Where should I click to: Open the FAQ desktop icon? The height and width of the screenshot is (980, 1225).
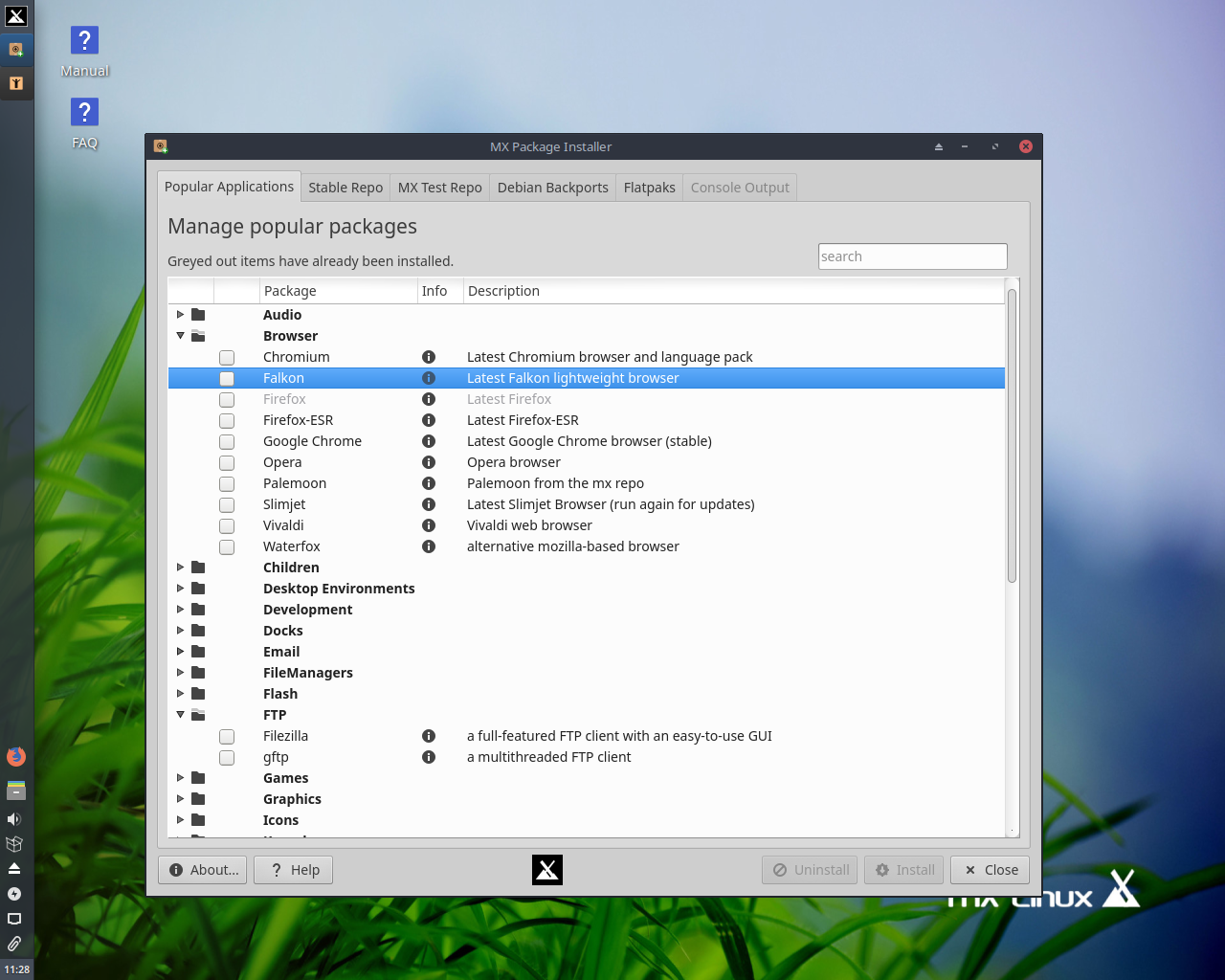point(84,123)
